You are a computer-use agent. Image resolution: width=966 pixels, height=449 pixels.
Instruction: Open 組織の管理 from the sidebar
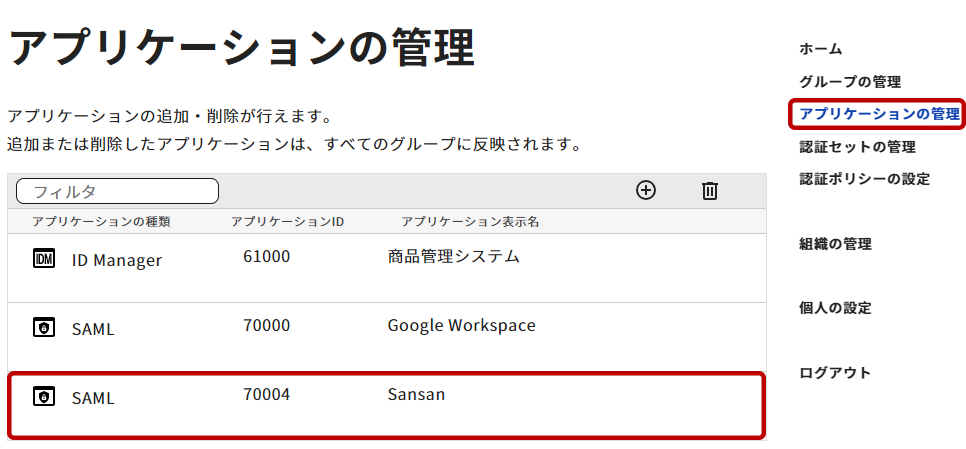[835, 244]
